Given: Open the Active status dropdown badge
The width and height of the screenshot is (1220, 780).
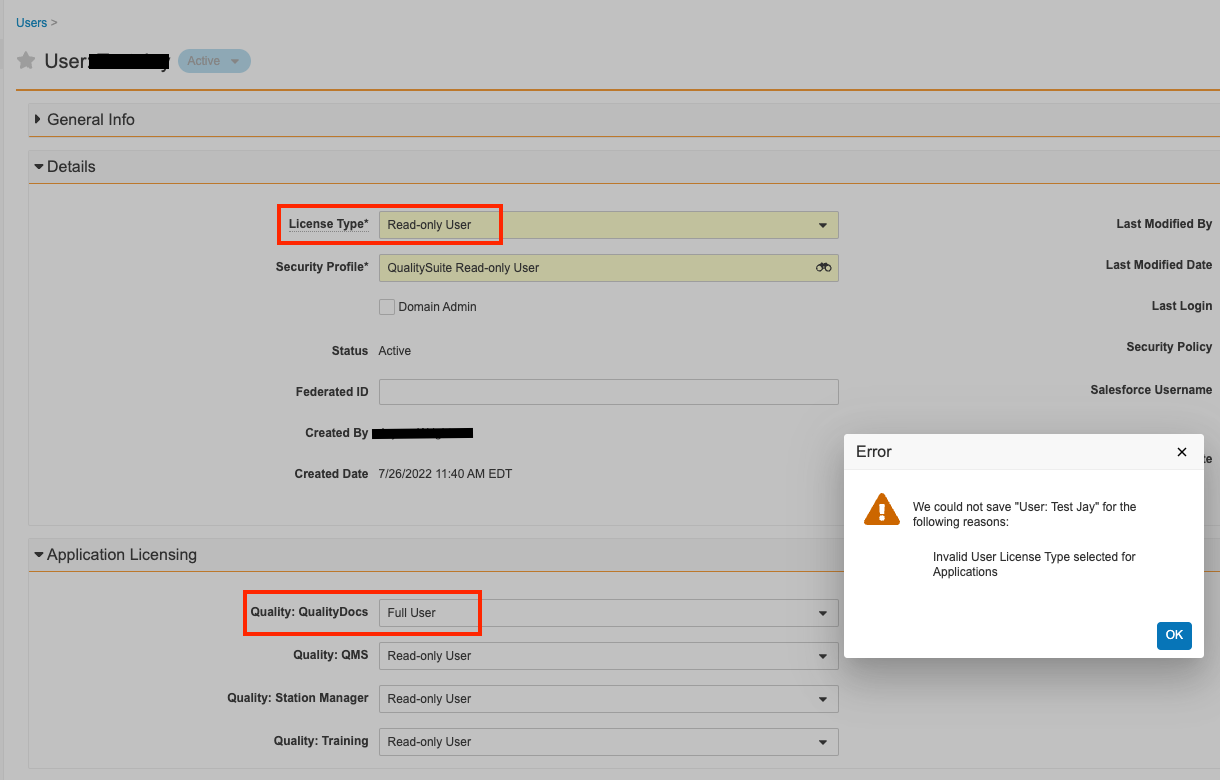Looking at the screenshot, I should pos(214,61).
